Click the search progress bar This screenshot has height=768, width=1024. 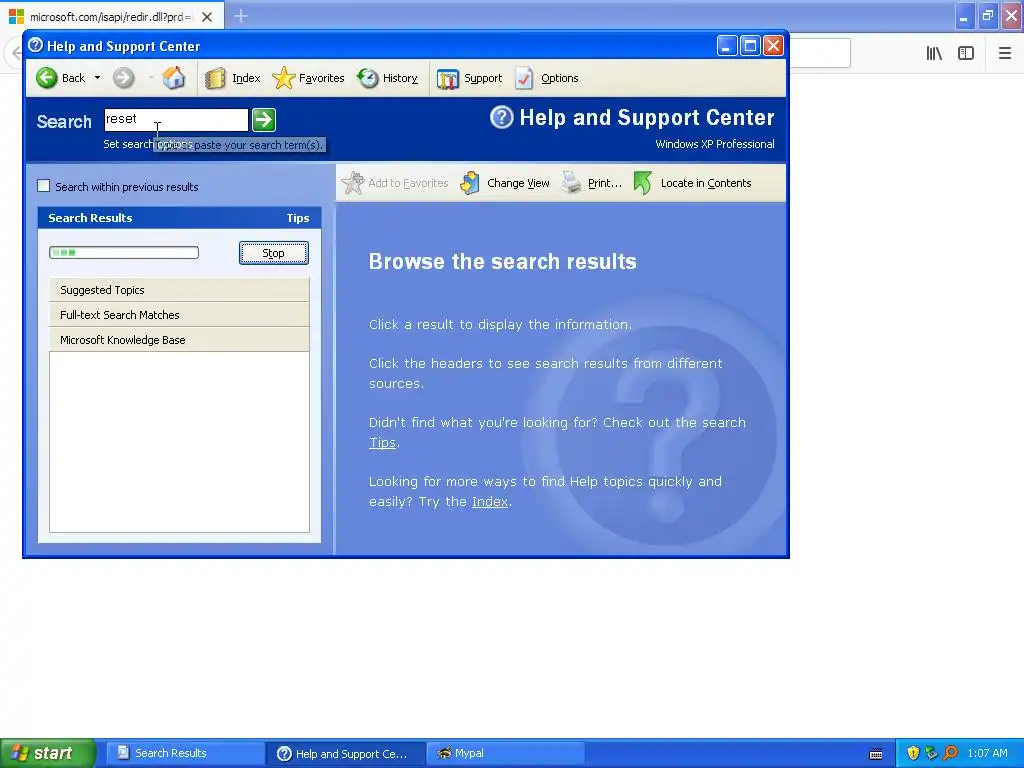click(x=124, y=253)
